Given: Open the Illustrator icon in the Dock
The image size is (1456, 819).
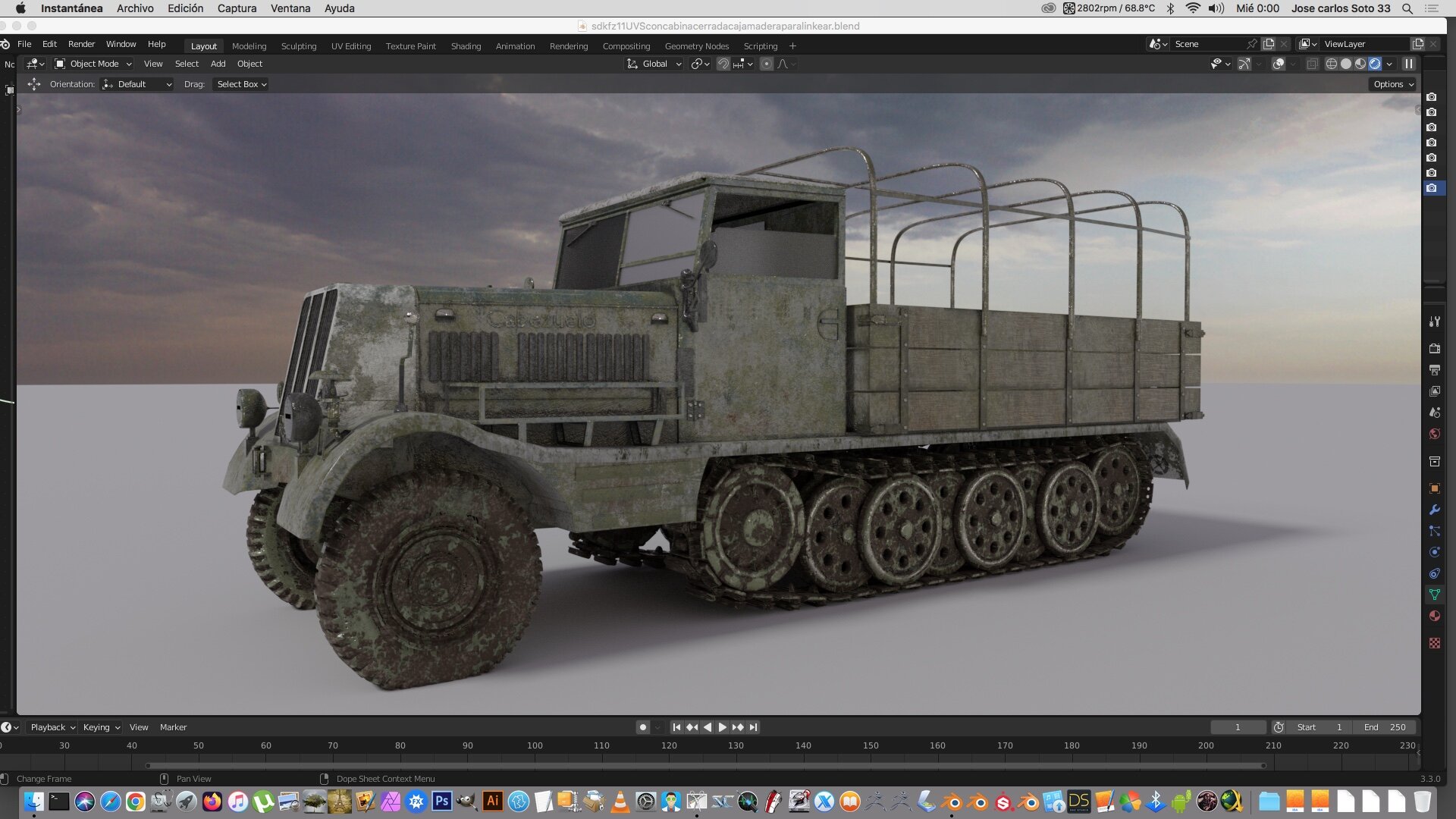Looking at the screenshot, I should 492,801.
